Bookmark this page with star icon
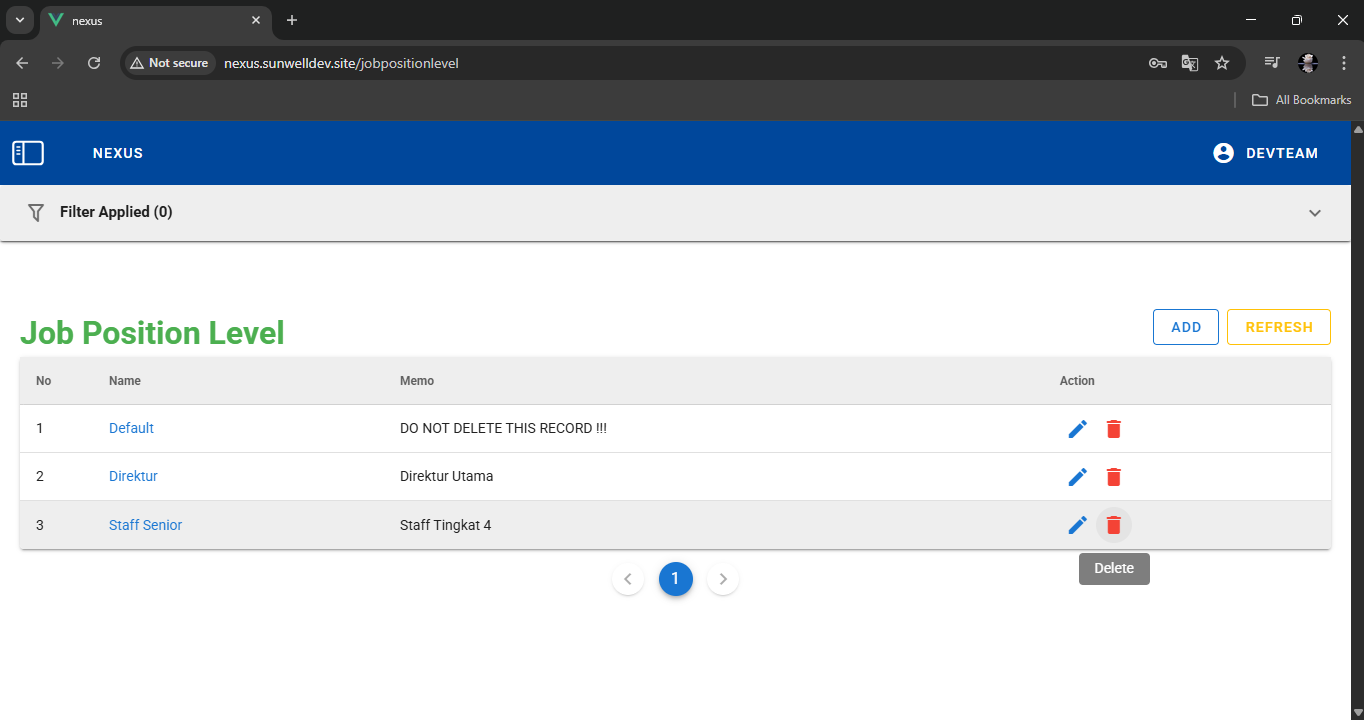The height and width of the screenshot is (720, 1364). click(1221, 63)
